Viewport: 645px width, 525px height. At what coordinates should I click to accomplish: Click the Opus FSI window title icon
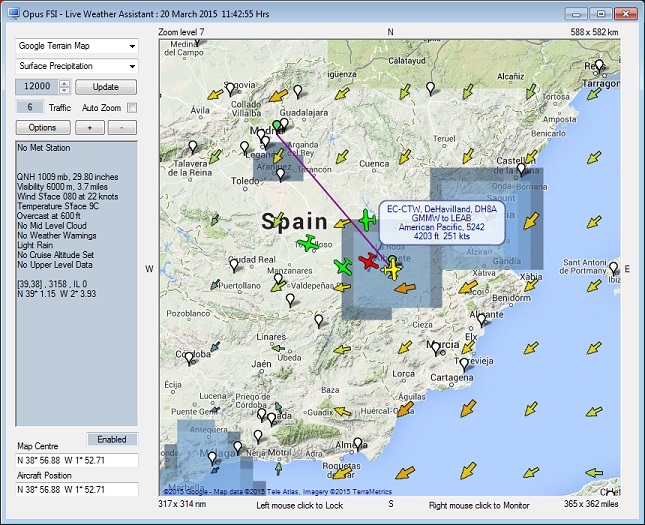pyautogui.click(x=14, y=14)
